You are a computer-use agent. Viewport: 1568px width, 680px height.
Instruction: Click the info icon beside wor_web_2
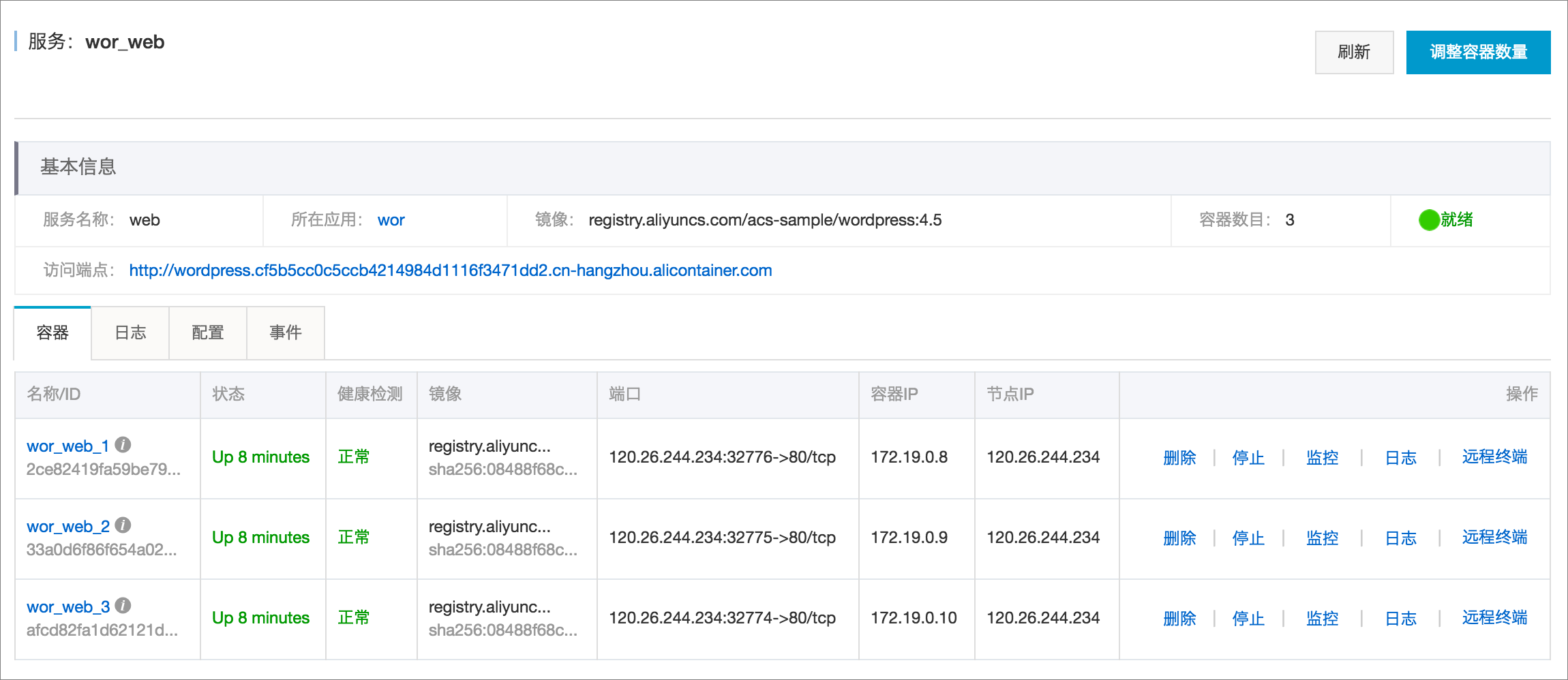(123, 525)
